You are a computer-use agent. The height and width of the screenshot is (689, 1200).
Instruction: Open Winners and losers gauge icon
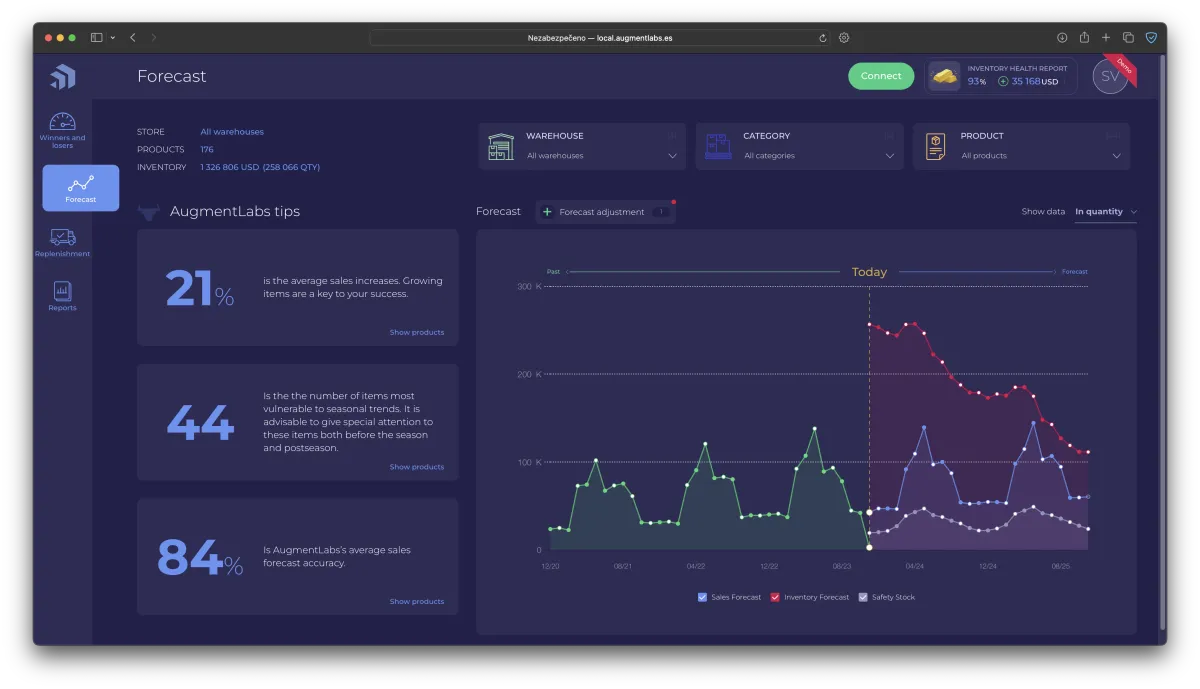(63, 122)
